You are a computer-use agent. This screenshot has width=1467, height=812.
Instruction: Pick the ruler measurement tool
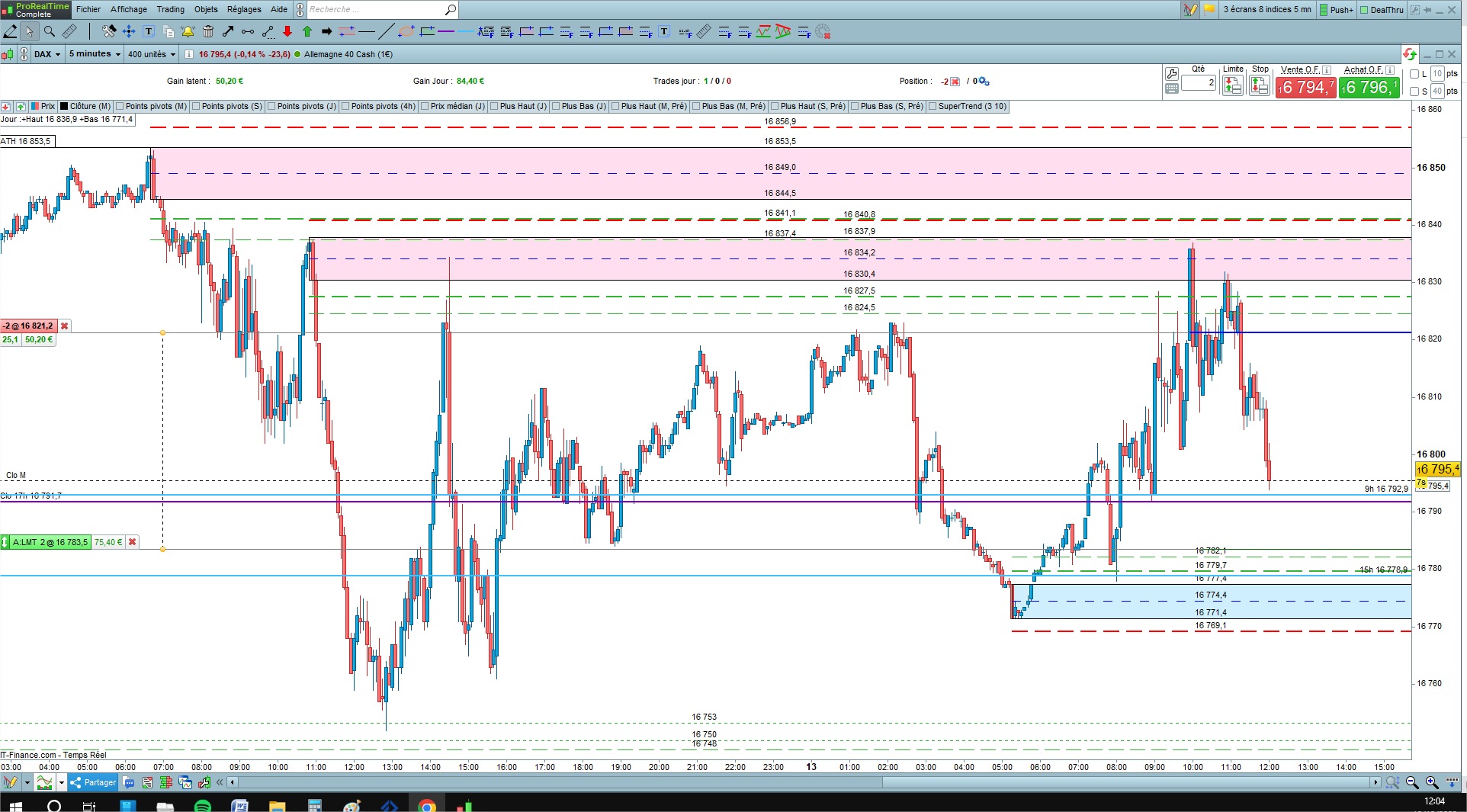click(69, 31)
